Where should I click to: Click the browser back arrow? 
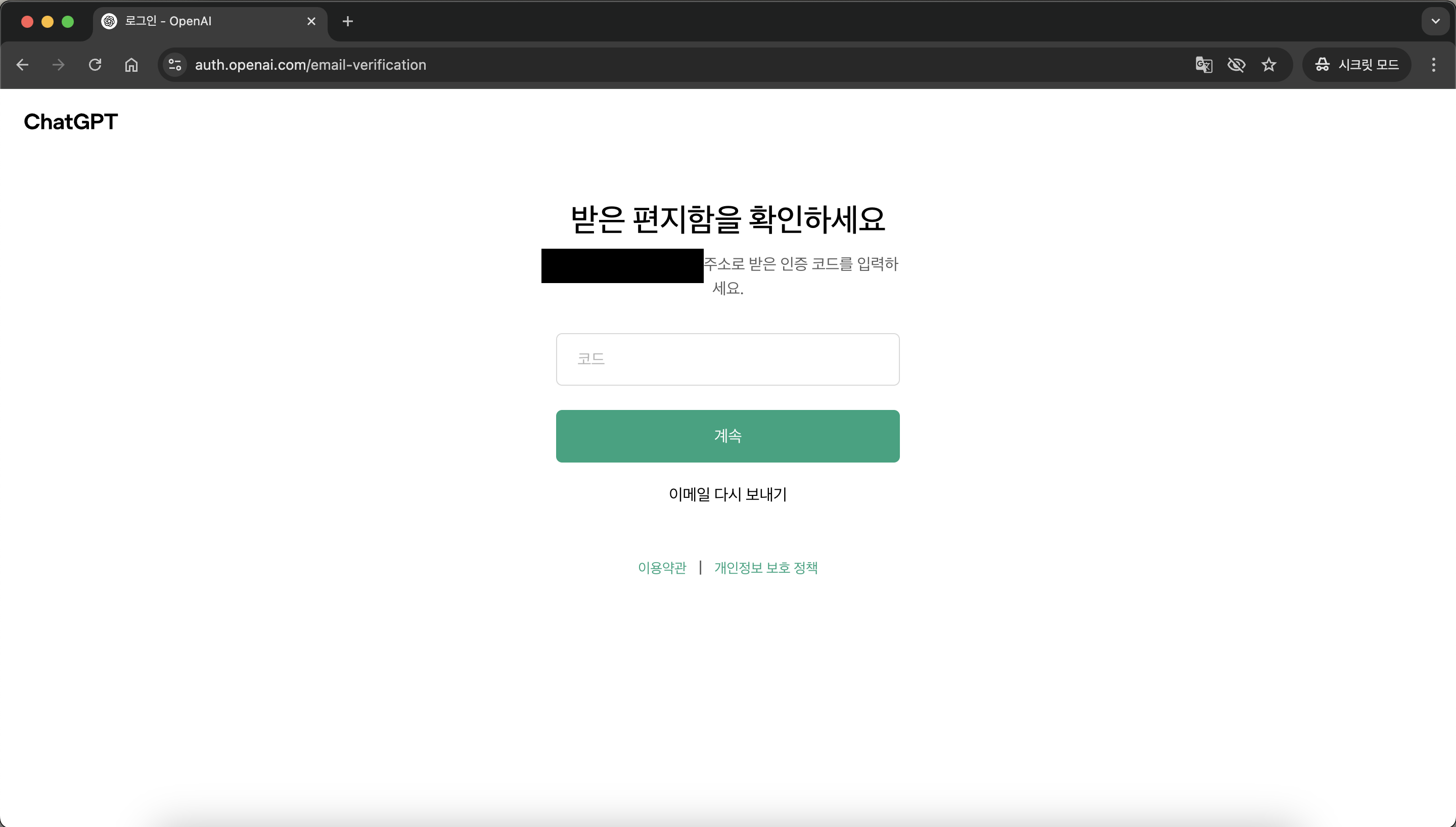[x=23, y=65]
